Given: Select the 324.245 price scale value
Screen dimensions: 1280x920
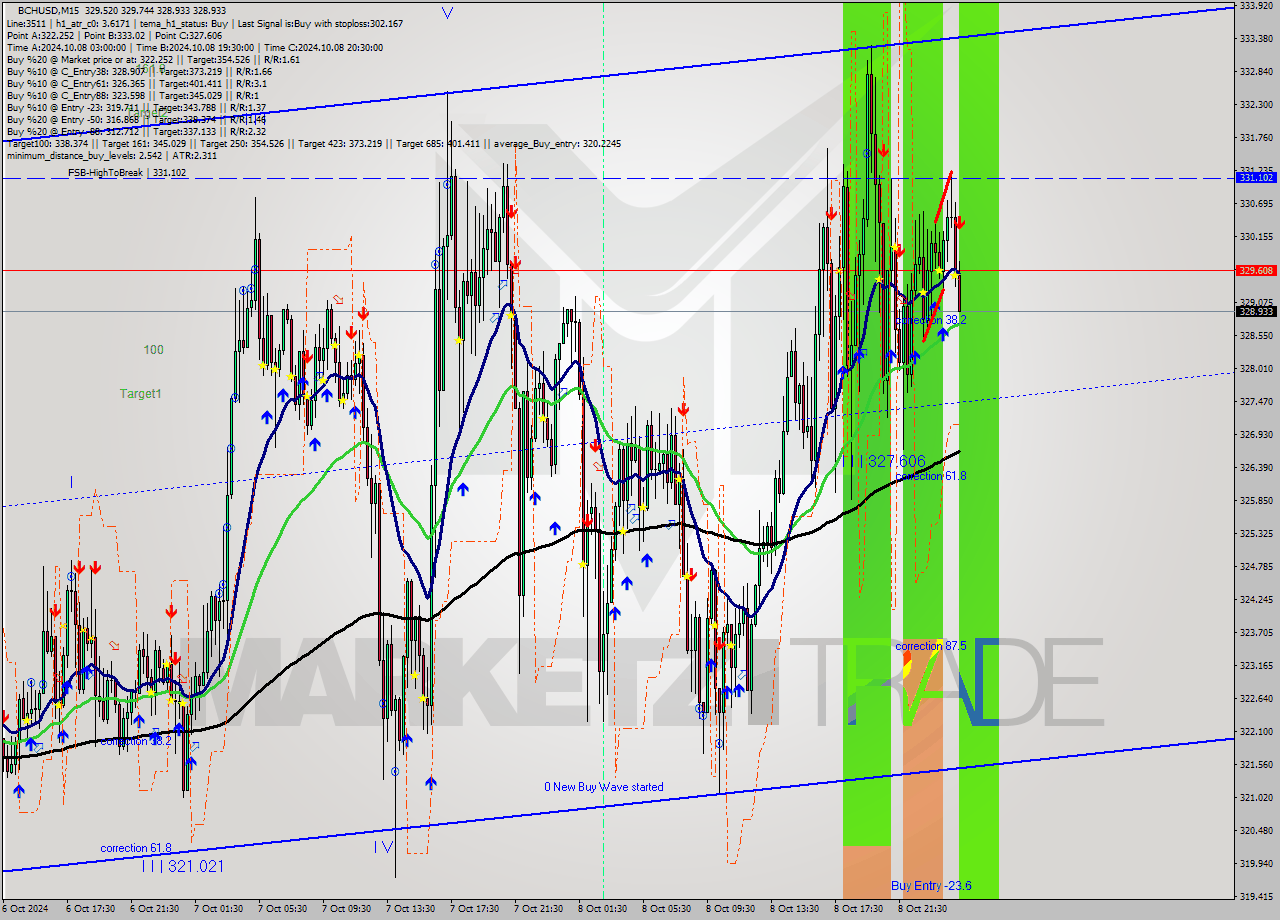Looking at the screenshot, I should point(1256,599).
